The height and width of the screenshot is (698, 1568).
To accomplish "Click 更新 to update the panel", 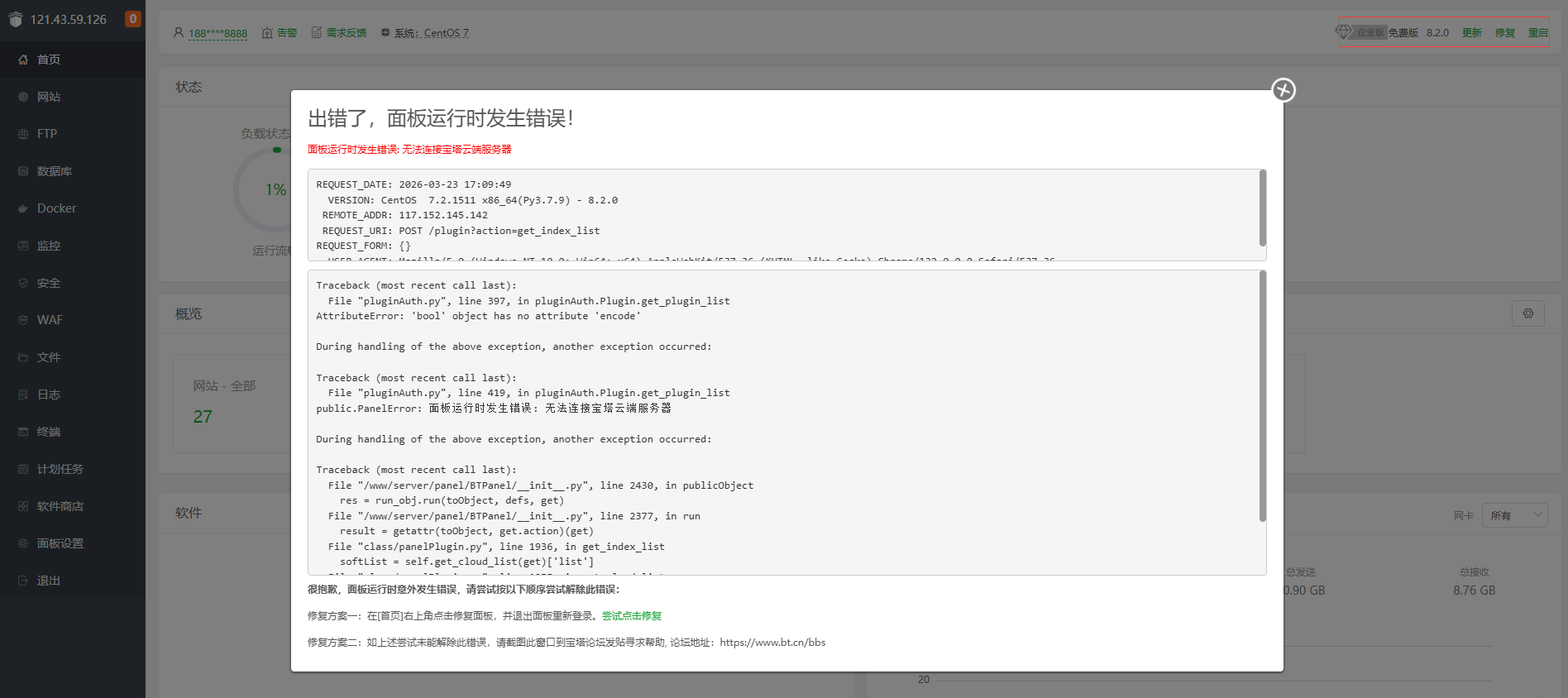I will coord(1472,32).
